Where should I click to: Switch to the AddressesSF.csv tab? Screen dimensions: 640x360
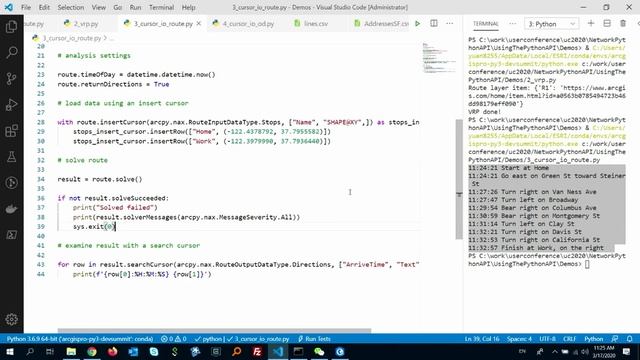pyautogui.click(x=382, y=24)
